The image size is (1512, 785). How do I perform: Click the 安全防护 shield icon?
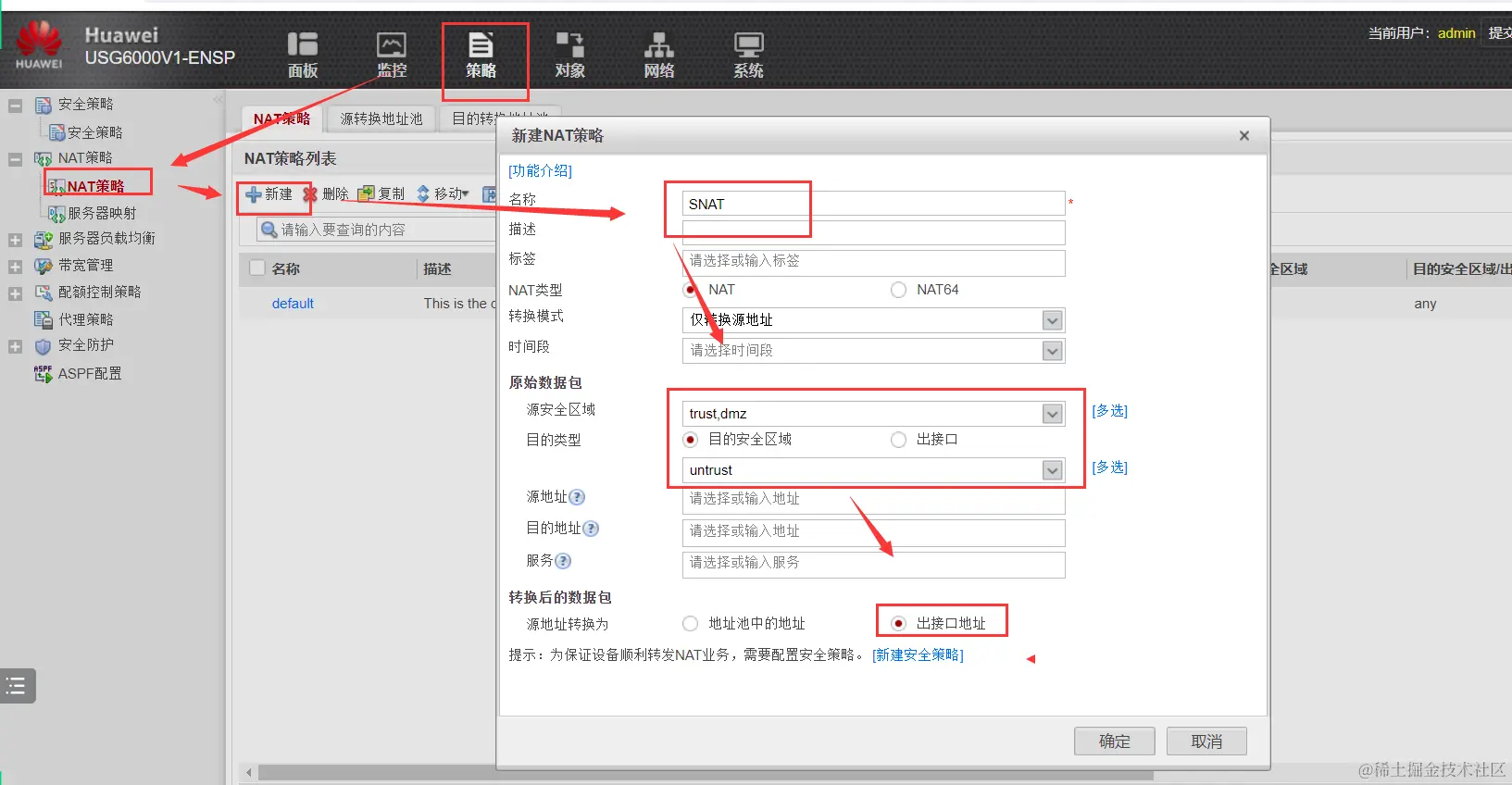(43, 346)
